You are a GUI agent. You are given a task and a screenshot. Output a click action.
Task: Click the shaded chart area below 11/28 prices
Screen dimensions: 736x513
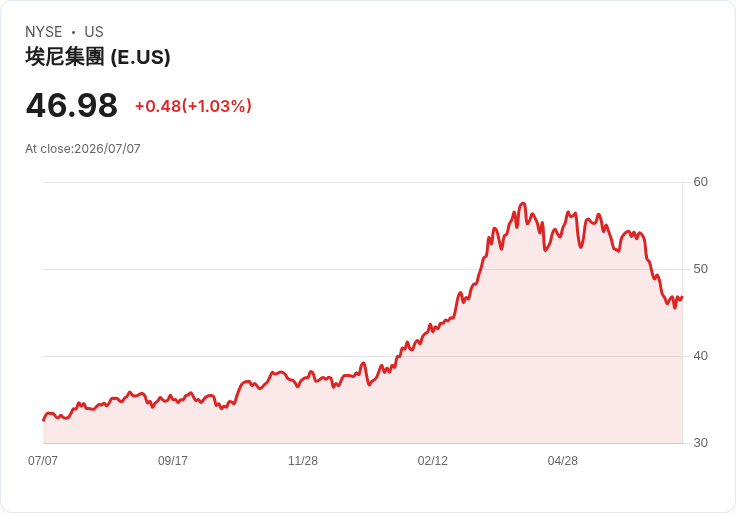[x=303, y=415]
